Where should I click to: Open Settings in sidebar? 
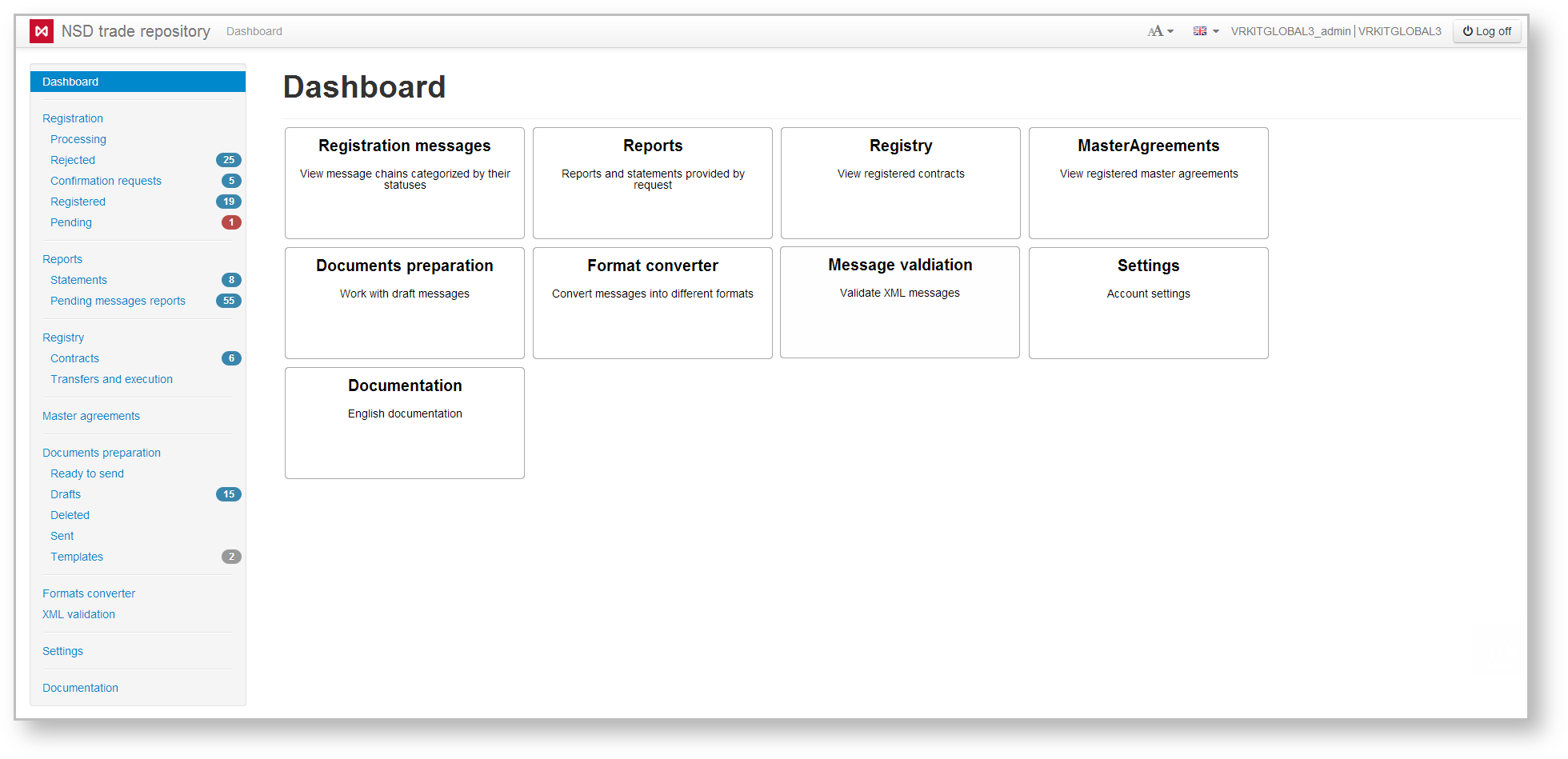tap(62, 651)
